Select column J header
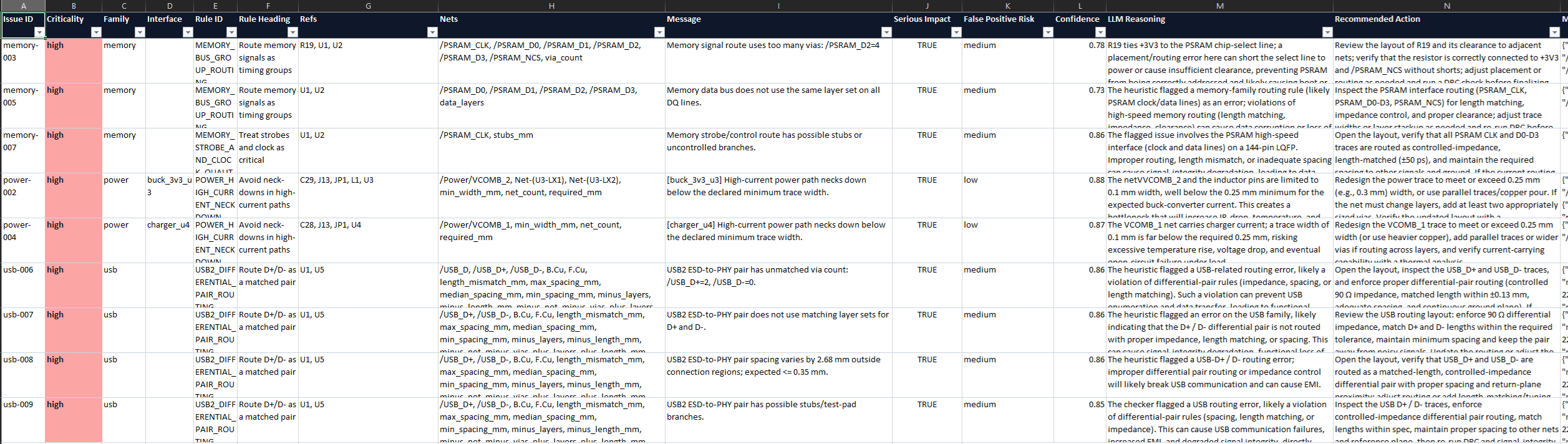Screen dimensions: 1568x444 click(x=927, y=6)
